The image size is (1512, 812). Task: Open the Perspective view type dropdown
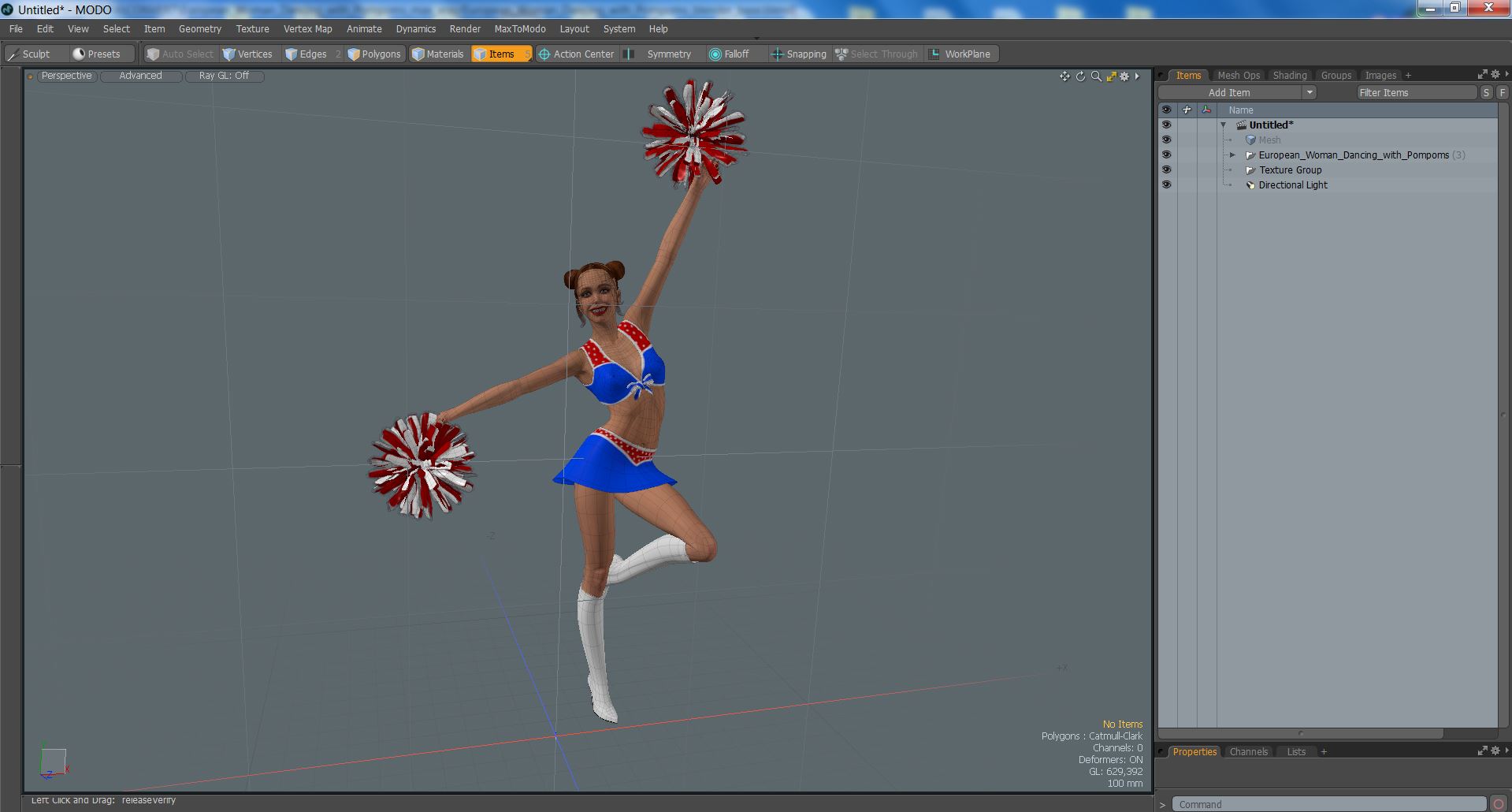click(x=67, y=76)
